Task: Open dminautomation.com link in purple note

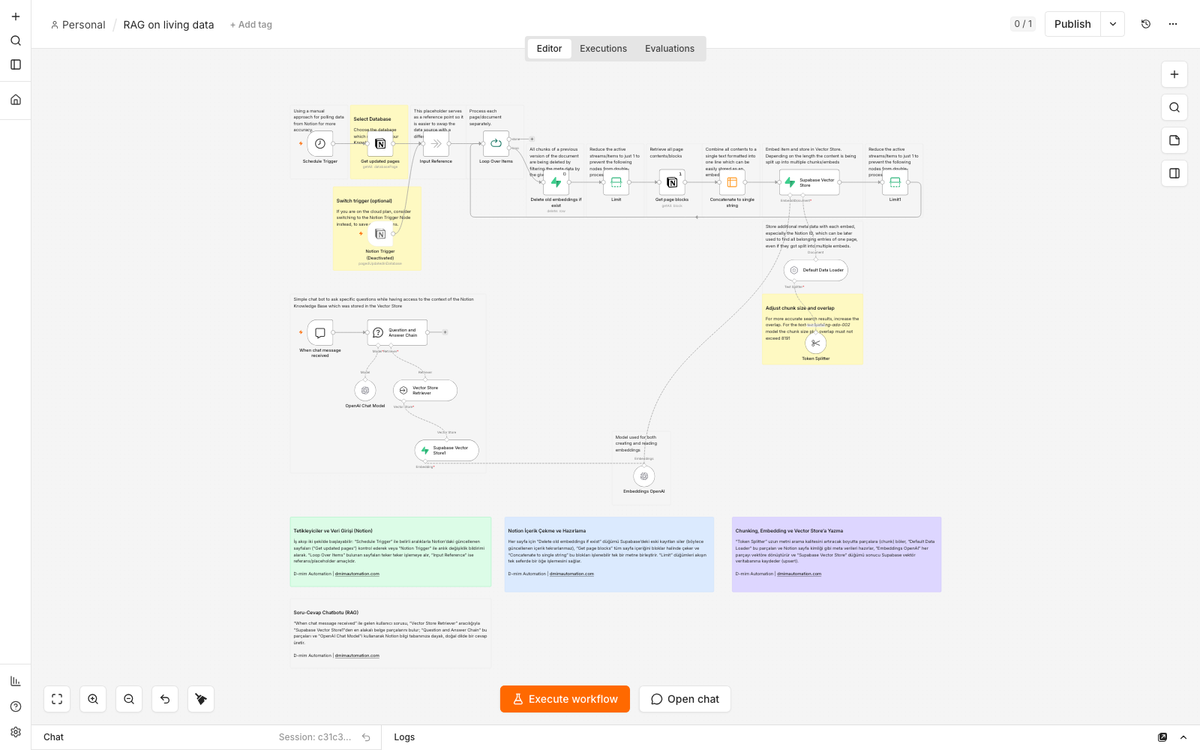Action: pyautogui.click(x=799, y=574)
